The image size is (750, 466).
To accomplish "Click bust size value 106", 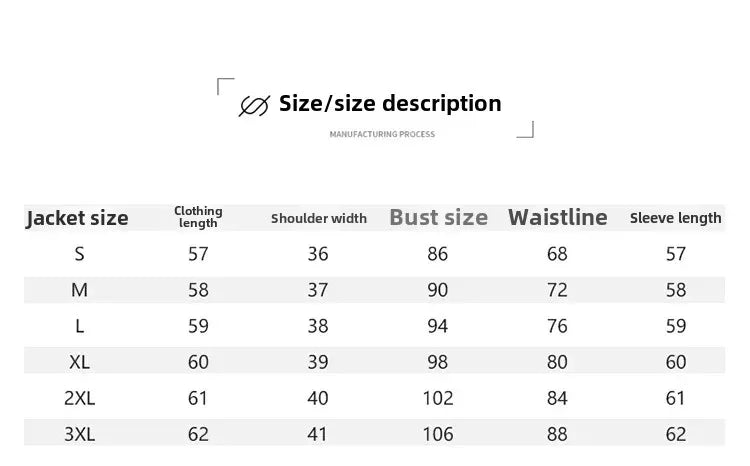I will tap(438, 434).
